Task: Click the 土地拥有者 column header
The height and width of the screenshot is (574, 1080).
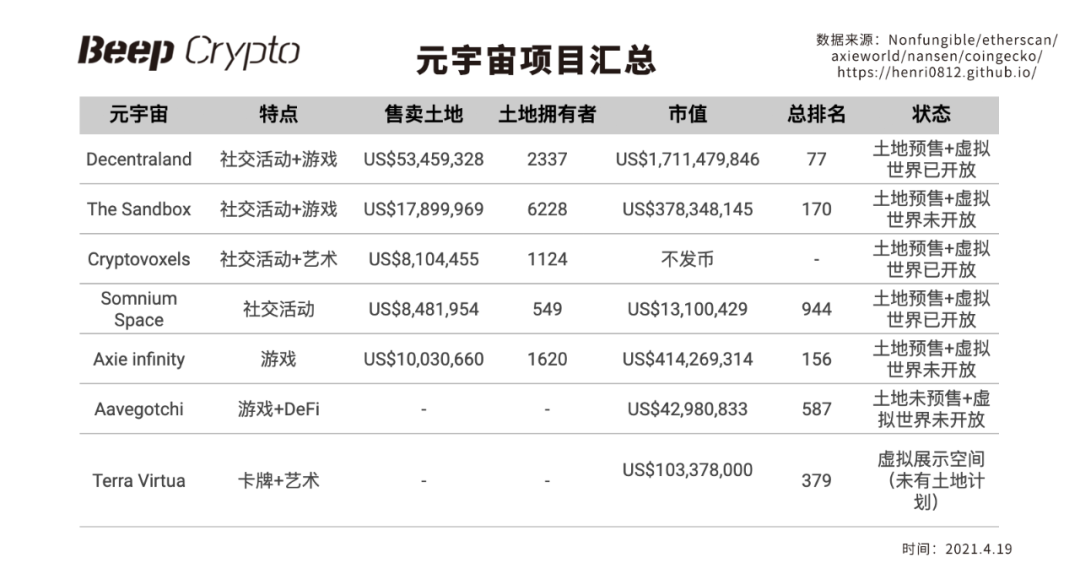Action: 547,114
